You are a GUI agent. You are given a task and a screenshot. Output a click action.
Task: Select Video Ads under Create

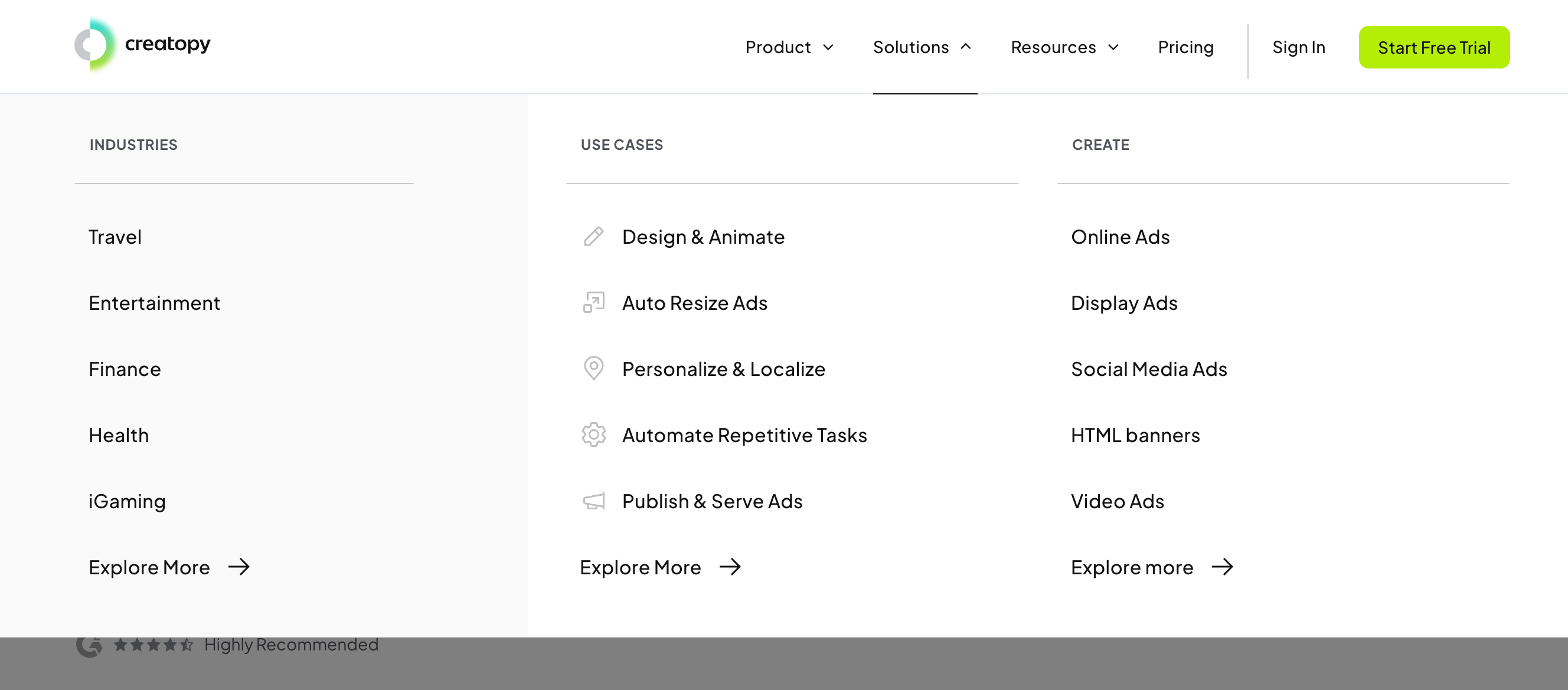click(x=1116, y=501)
